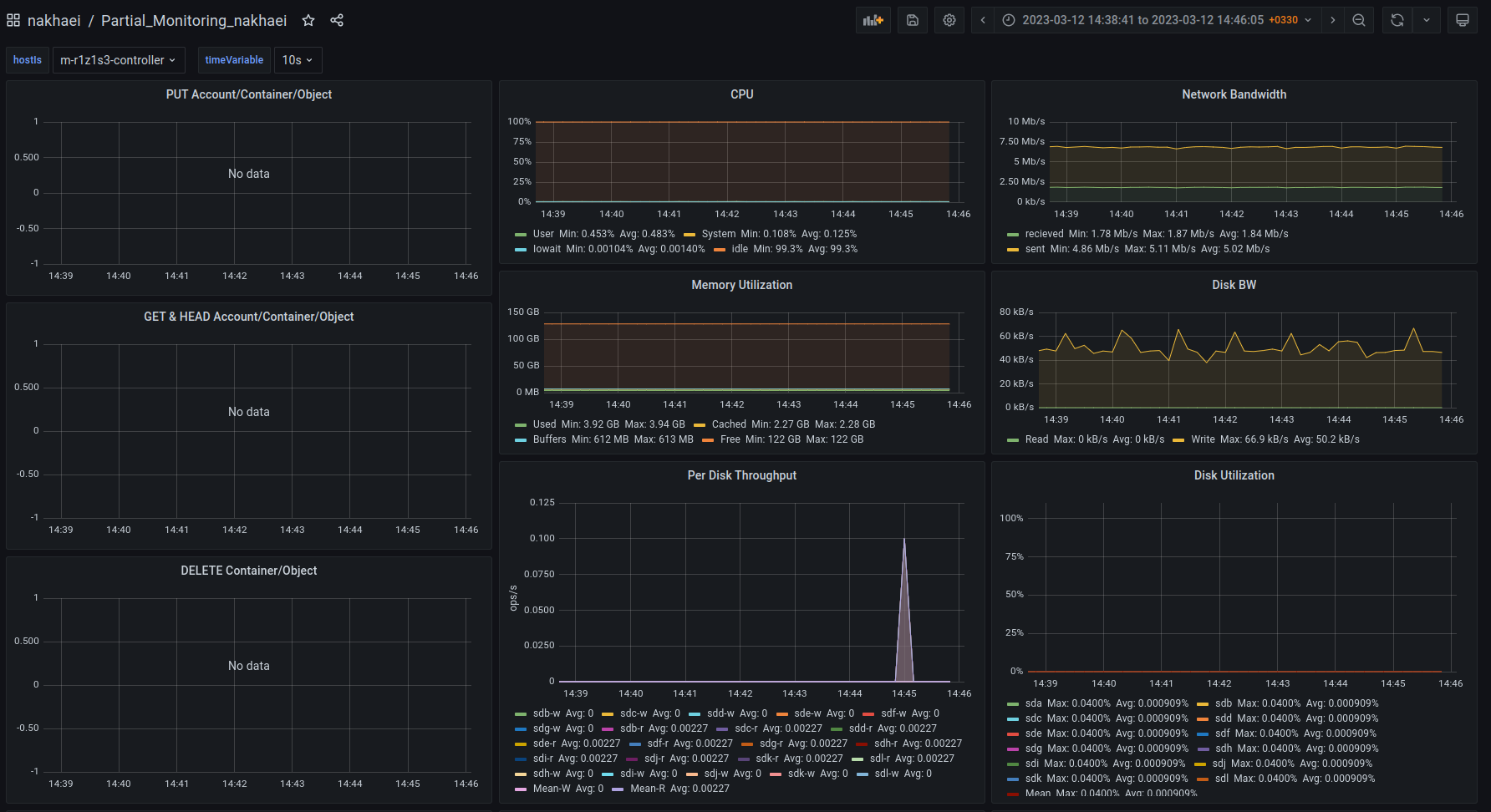Viewport: 1491px width, 812px height.
Task: Share the dashboard via share icon
Action: (x=337, y=20)
